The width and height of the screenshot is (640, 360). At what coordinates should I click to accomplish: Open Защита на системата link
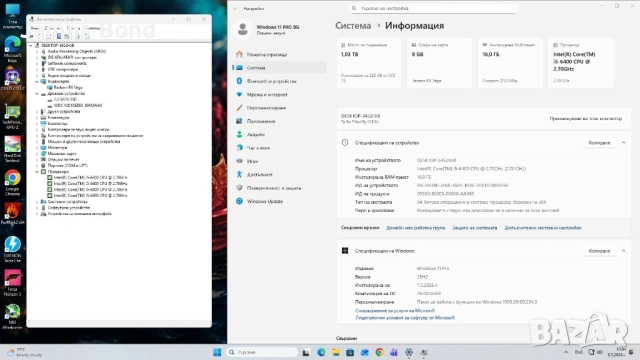(x=474, y=228)
